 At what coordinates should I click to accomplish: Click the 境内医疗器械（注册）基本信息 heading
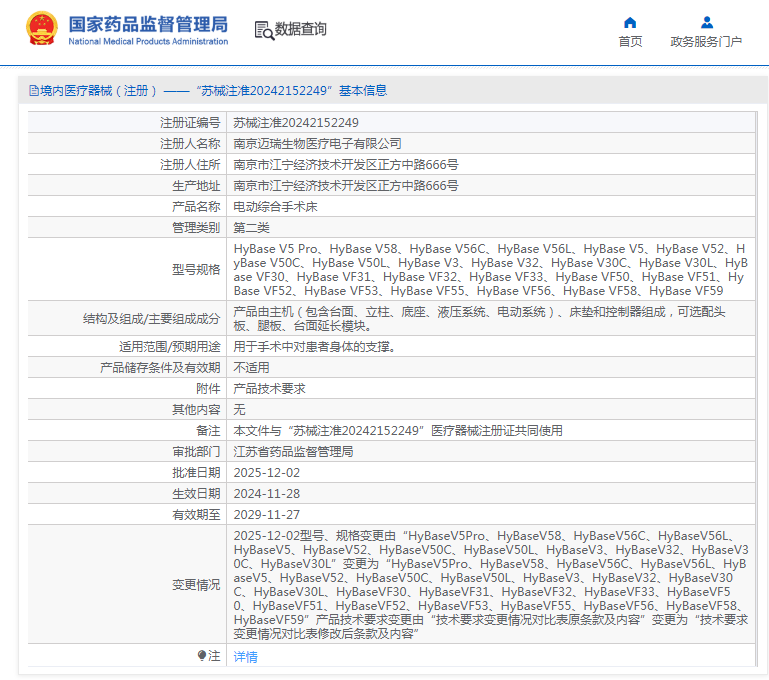[213, 91]
